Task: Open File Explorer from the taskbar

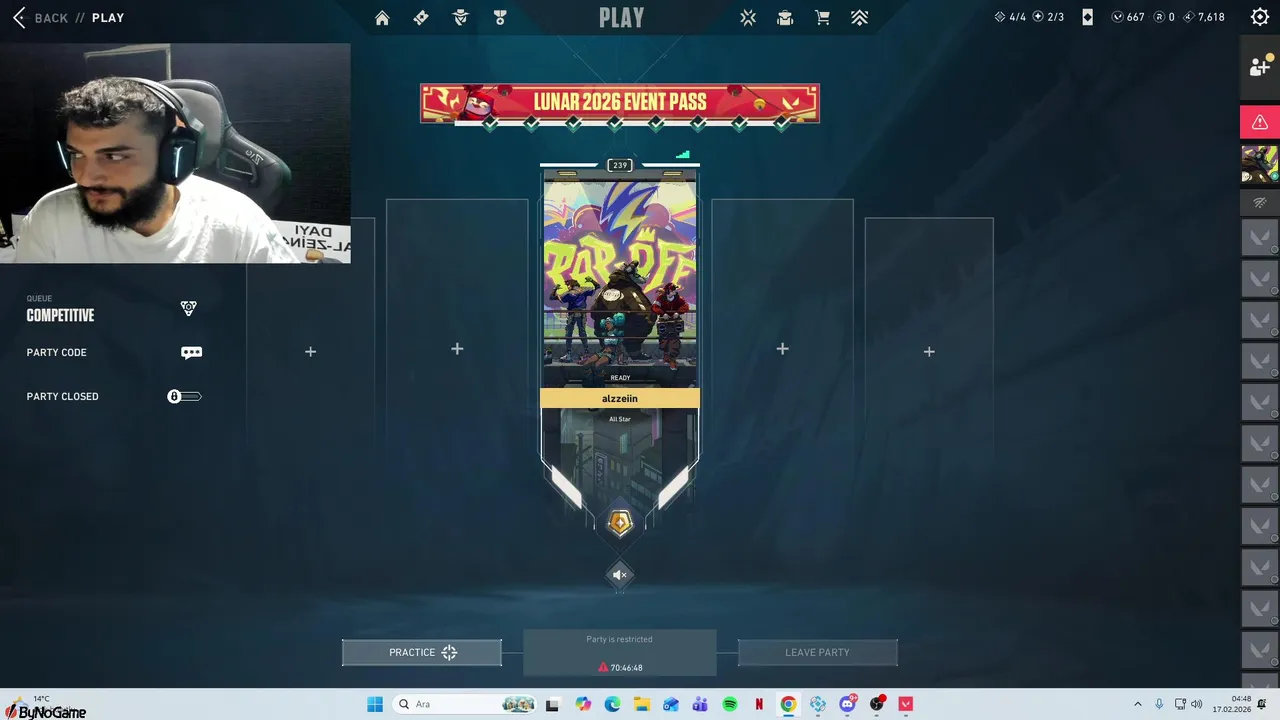Action: pos(641,704)
